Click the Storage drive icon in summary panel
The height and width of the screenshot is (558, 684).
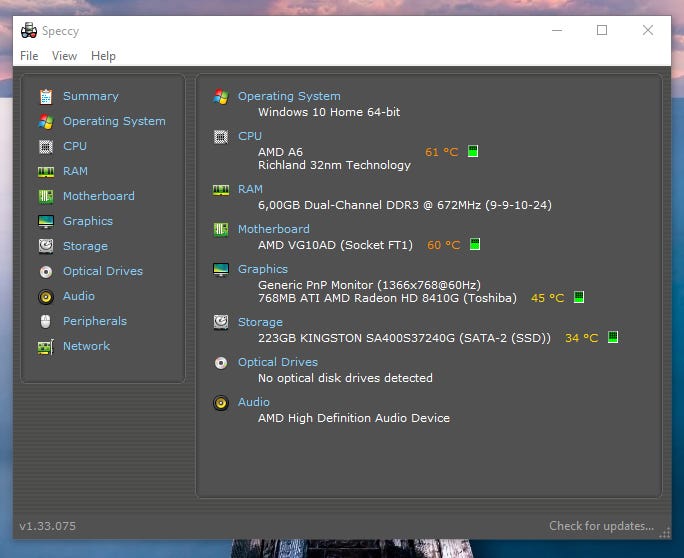(221, 322)
